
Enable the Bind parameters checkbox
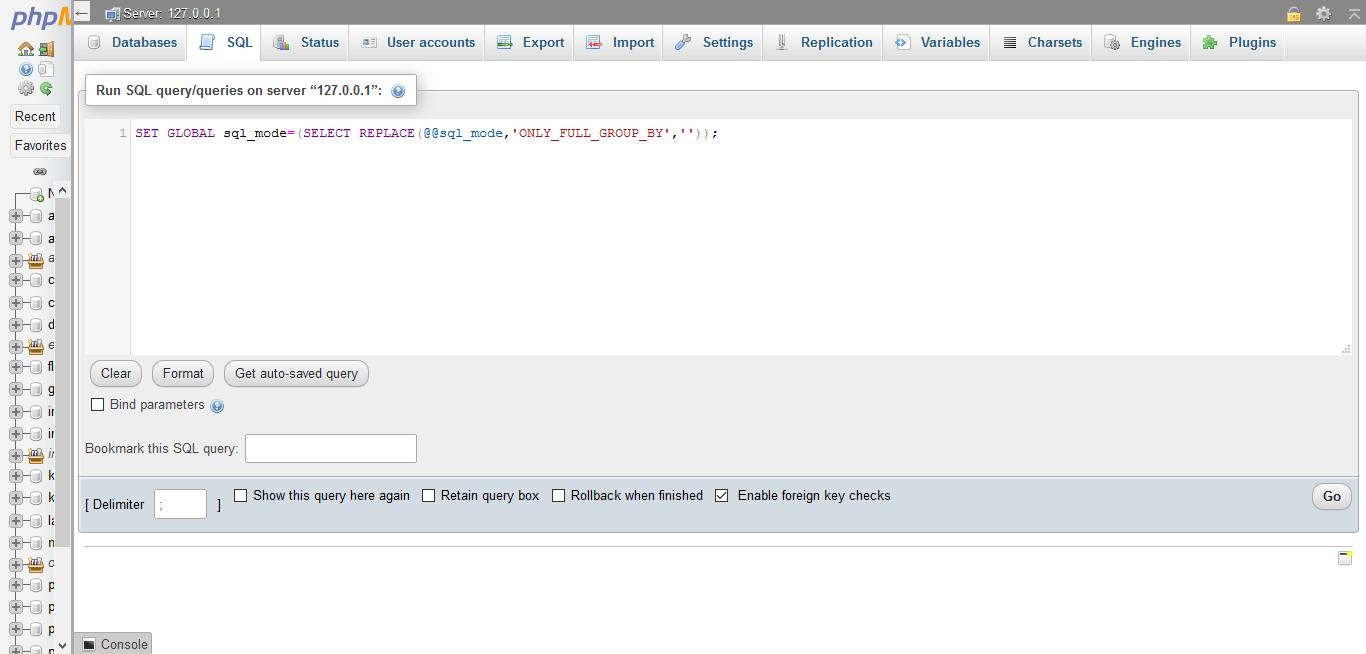pos(98,405)
